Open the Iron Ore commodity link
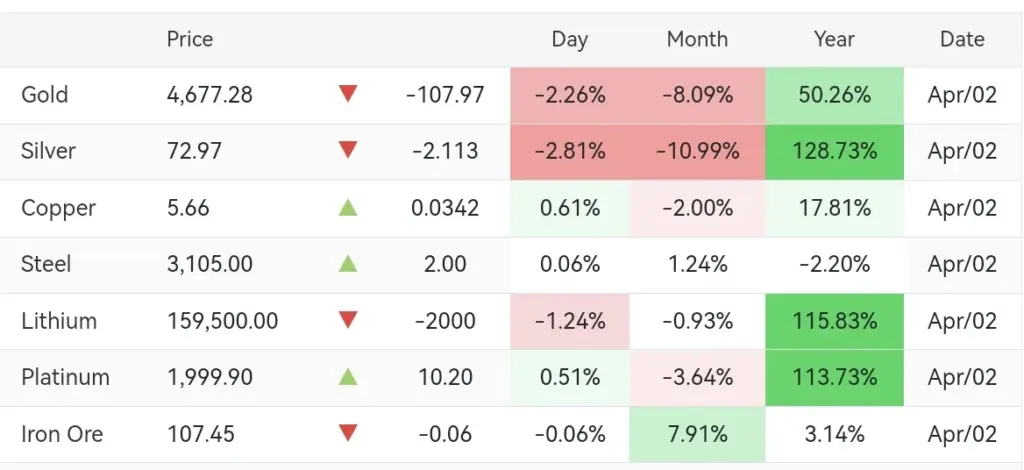The image size is (1024, 470). pyautogui.click(x=62, y=434)
